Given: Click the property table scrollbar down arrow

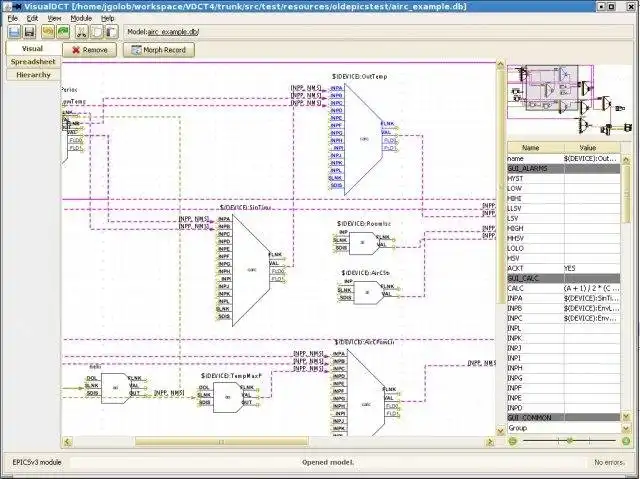Looking at the screenshot, I should click(626, 417).
